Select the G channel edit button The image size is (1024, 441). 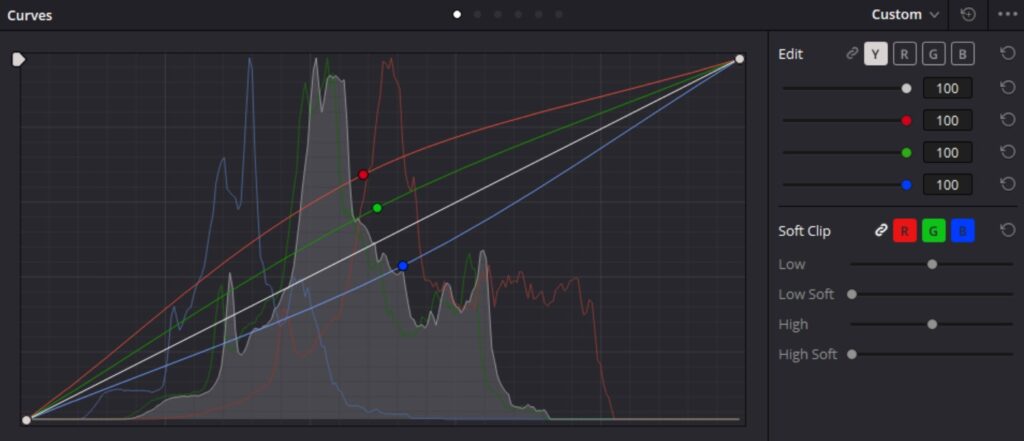tap(933, 54)
